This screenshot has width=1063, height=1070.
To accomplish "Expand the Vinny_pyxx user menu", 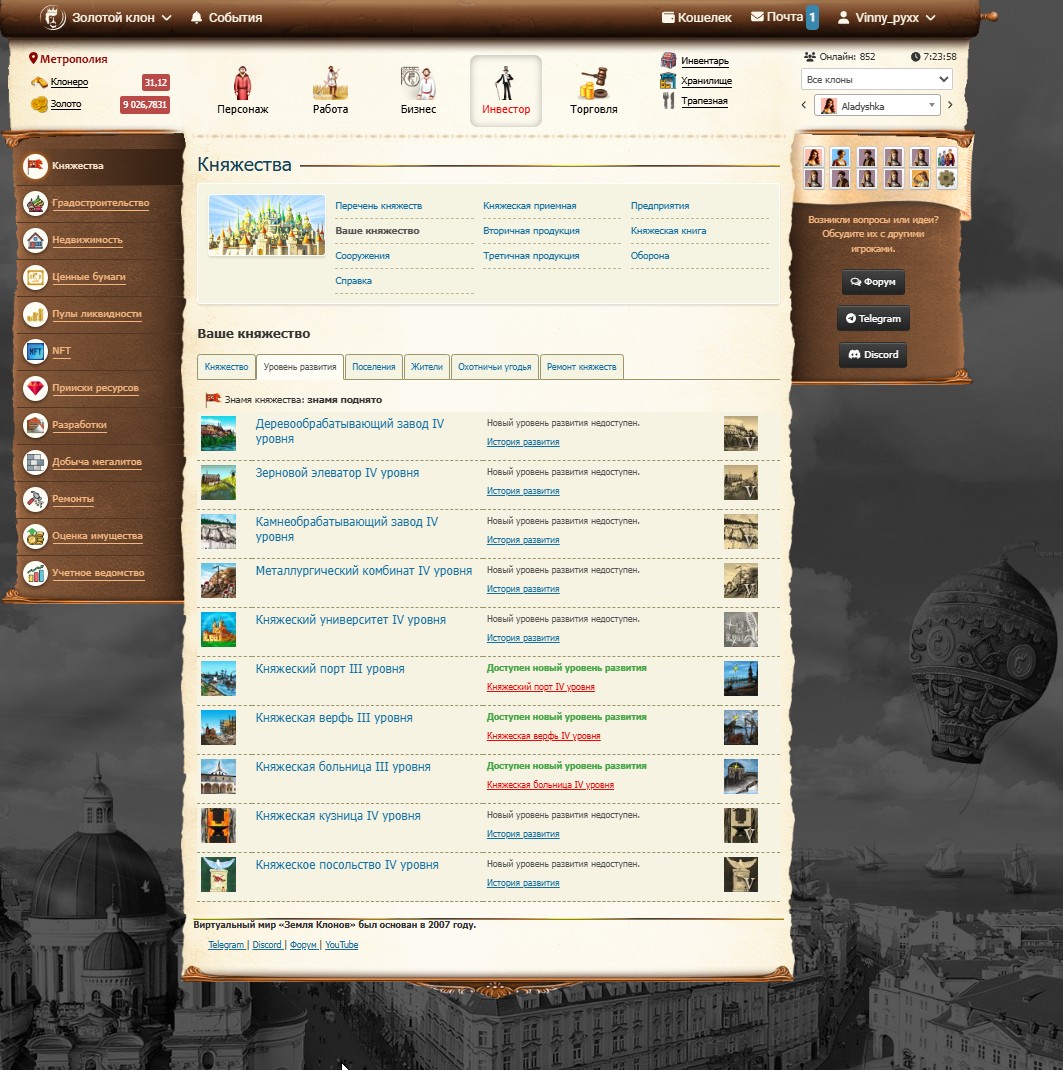I will click(886, 18).
